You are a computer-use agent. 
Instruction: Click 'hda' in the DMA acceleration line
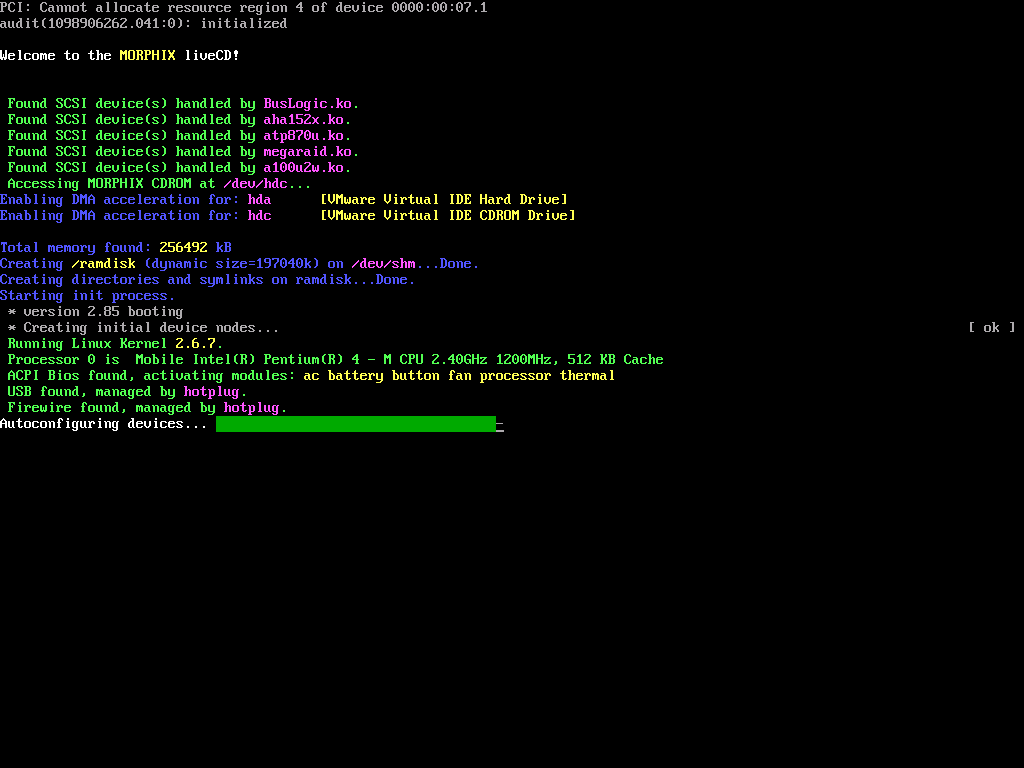tap(259, 200)
